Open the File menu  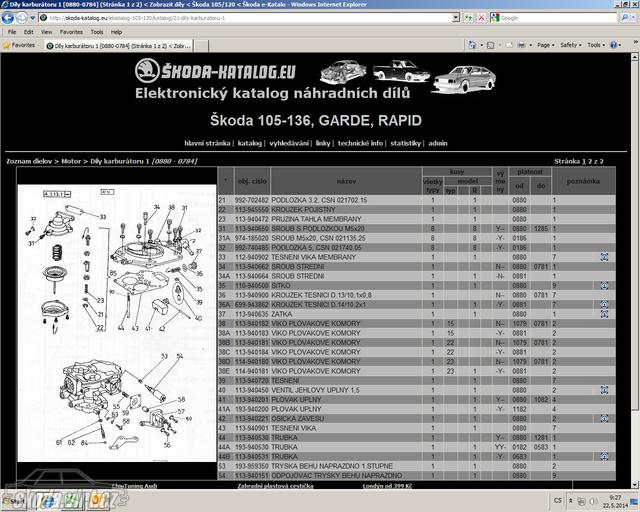click(x=12, y=32)
